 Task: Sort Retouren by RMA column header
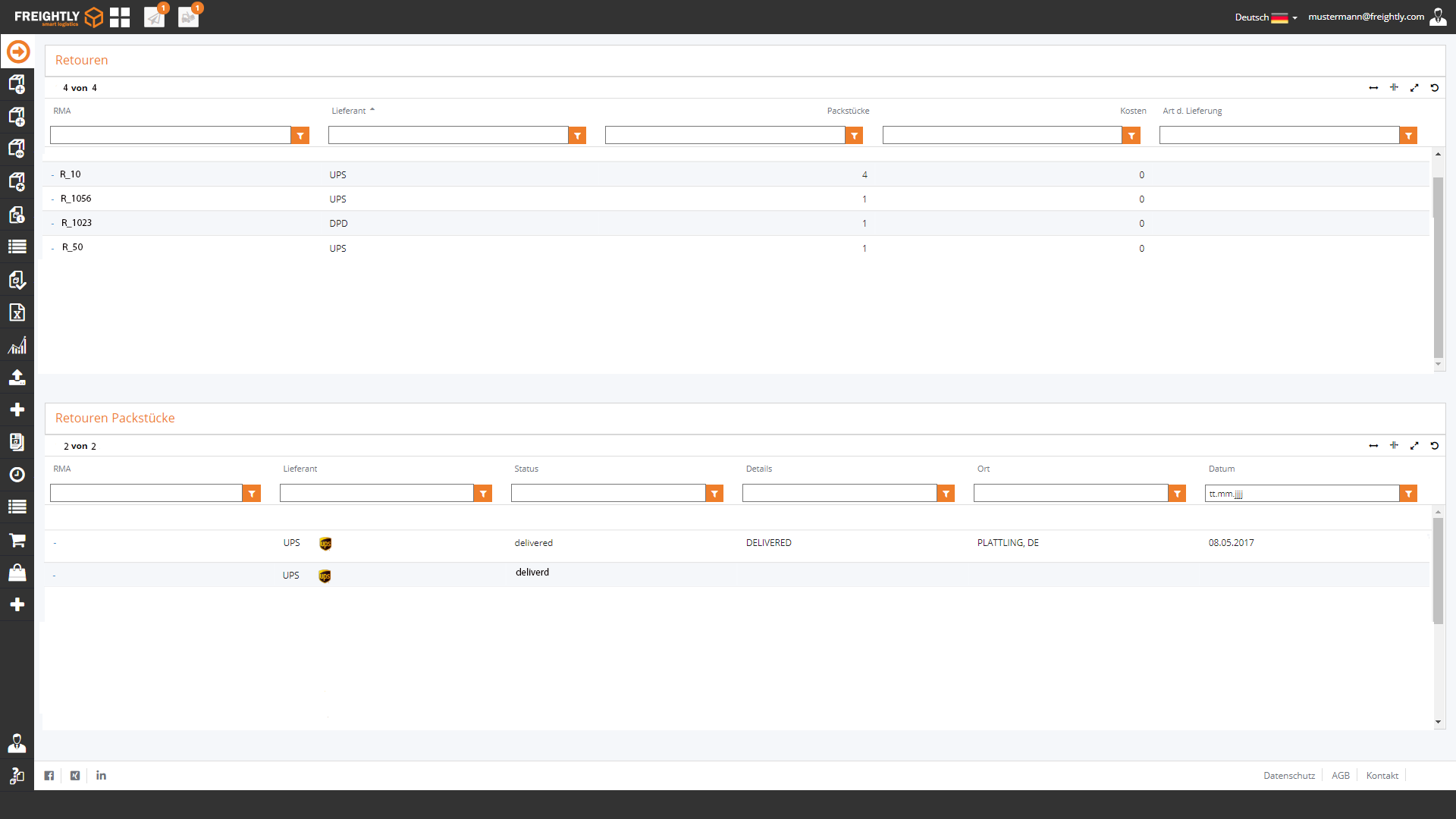[62, 111]
